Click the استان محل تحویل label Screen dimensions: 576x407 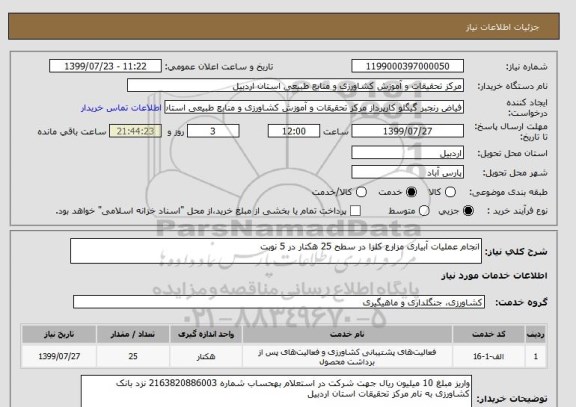512,153
